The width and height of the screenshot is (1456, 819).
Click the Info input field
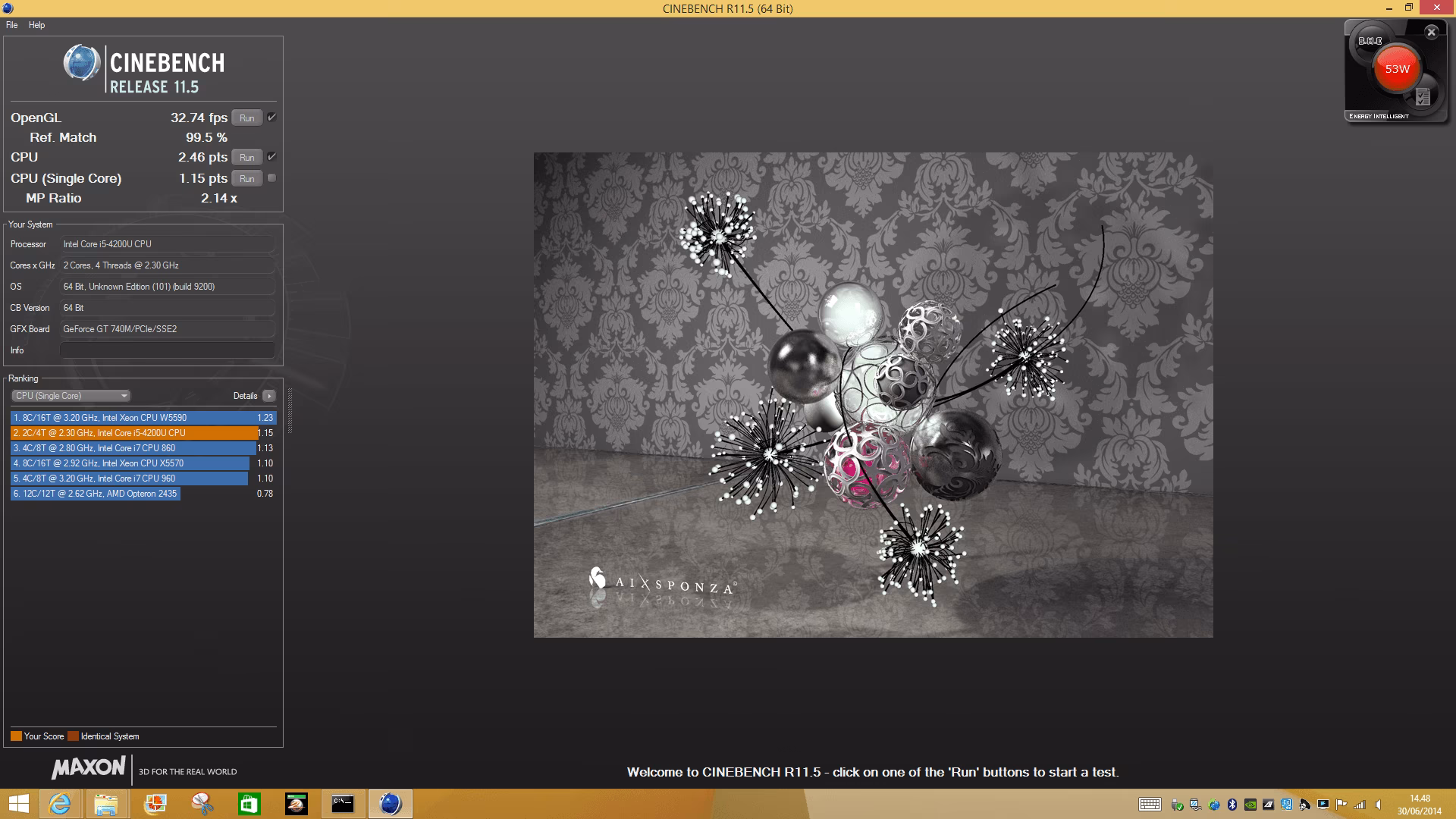(x=167, y=350)
